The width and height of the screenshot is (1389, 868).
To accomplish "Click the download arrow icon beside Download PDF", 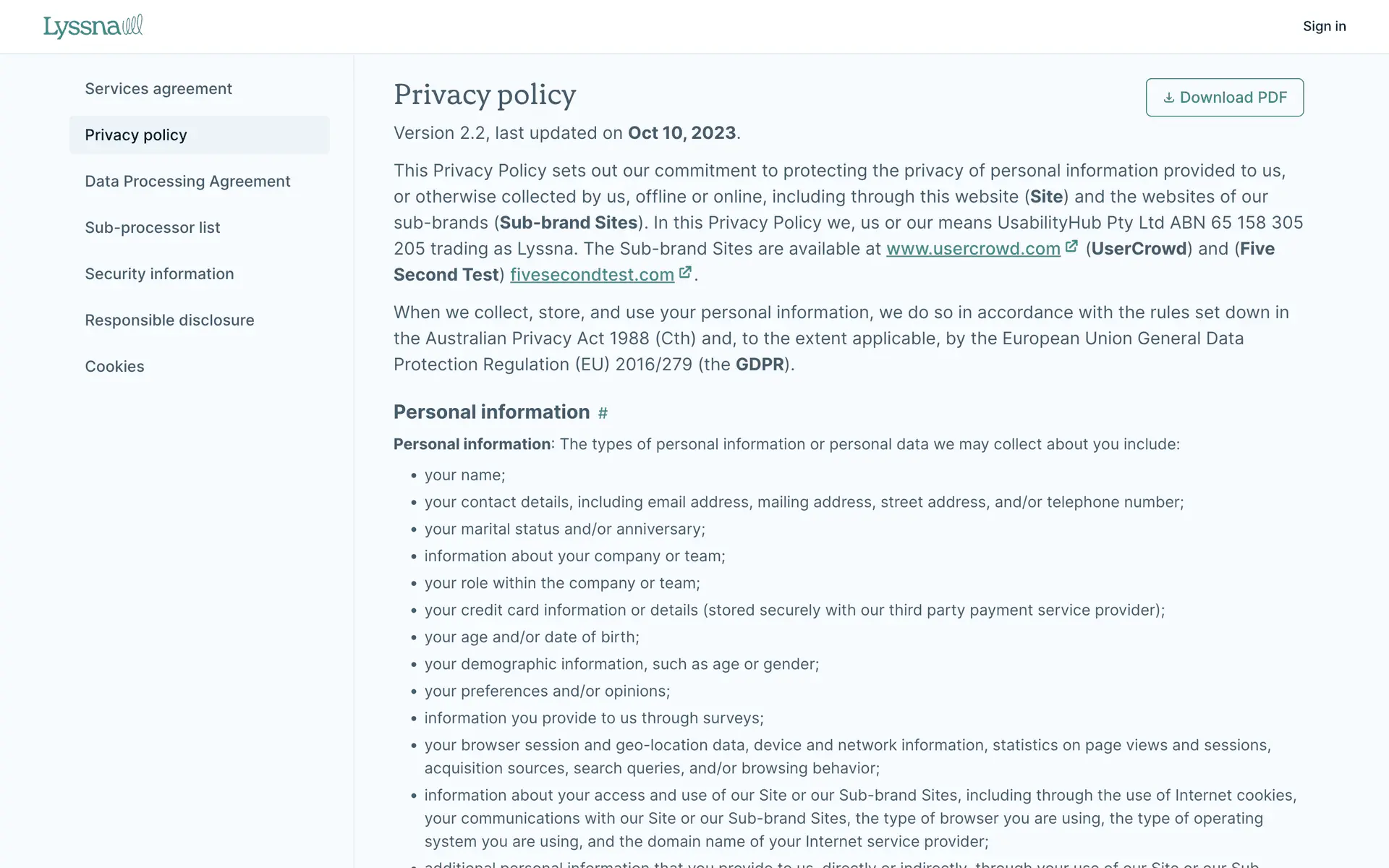I will pyautogui.click(x=1168, y=98).
